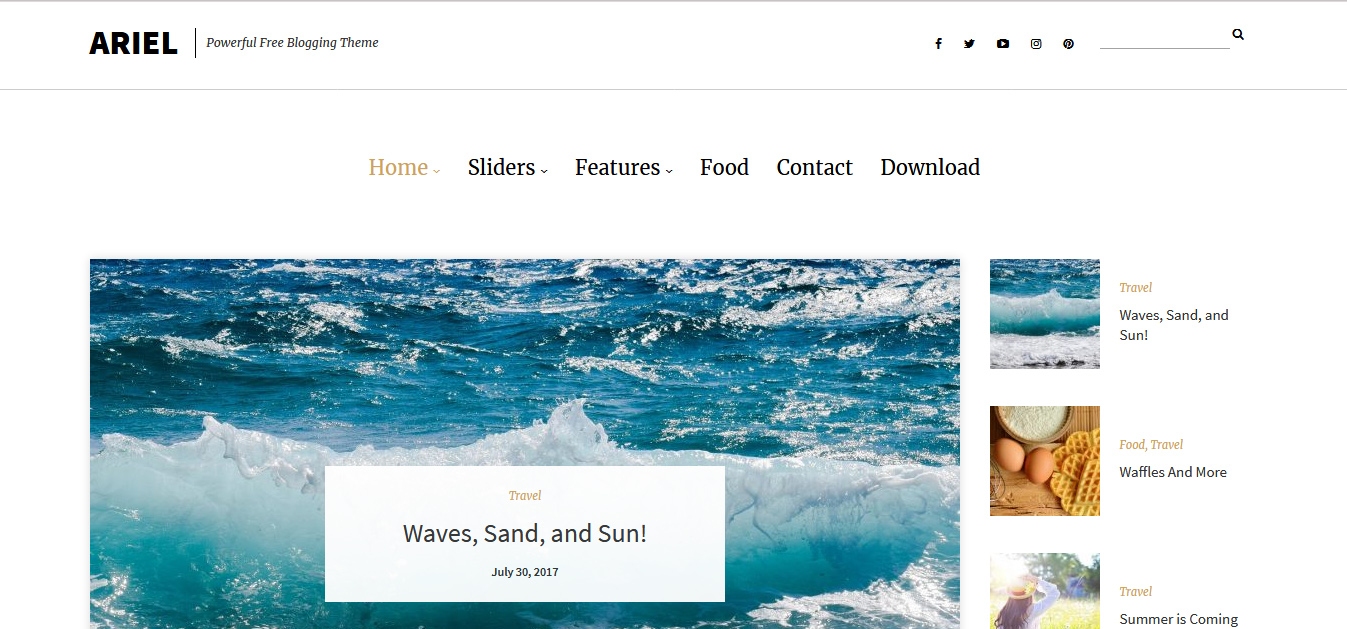
Task: Click Travel above sidebar Waves, Sand post
Action: coord(1135,288)
